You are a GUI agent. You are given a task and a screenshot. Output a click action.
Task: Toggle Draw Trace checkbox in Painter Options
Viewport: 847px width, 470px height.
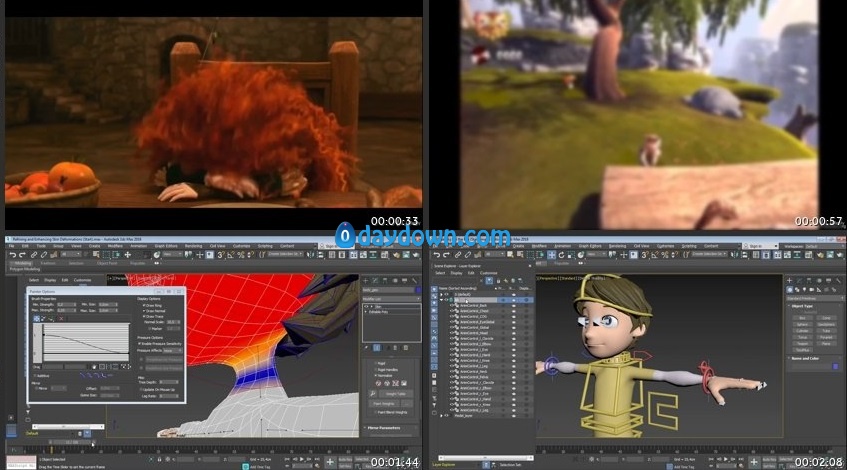pyautogui.click(x=144, y=316)
